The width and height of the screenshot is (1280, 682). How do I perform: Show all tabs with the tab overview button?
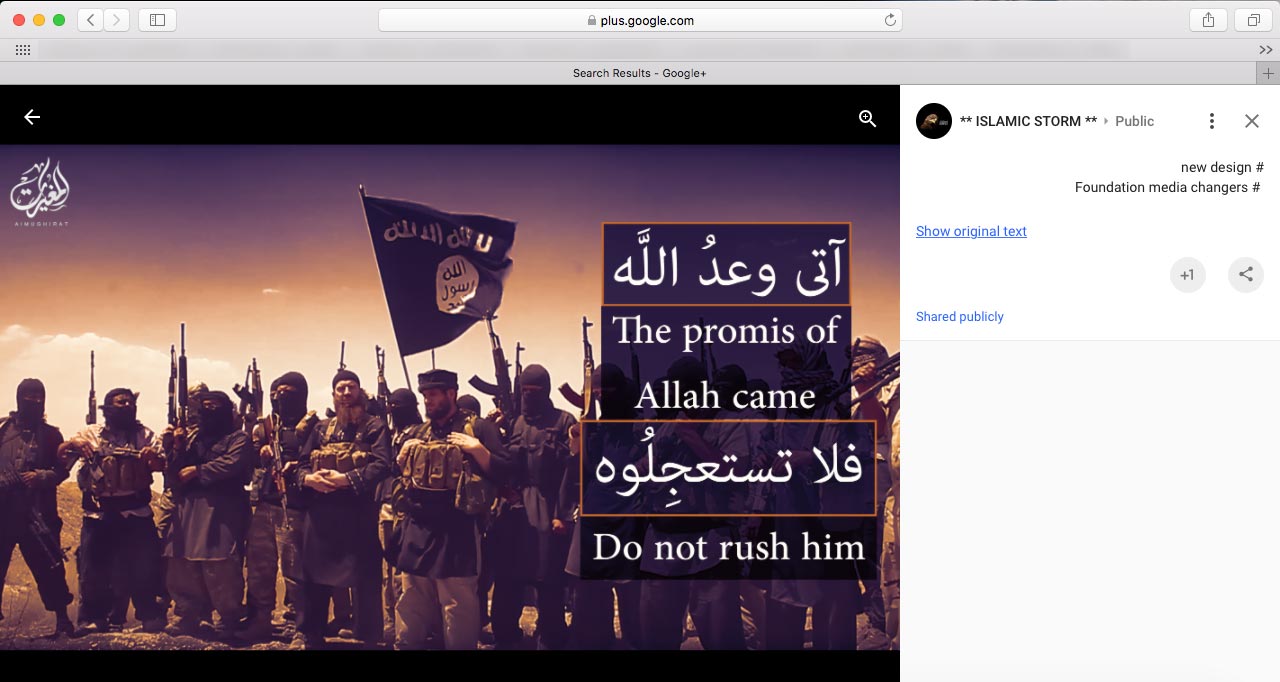click(1253, 20)
